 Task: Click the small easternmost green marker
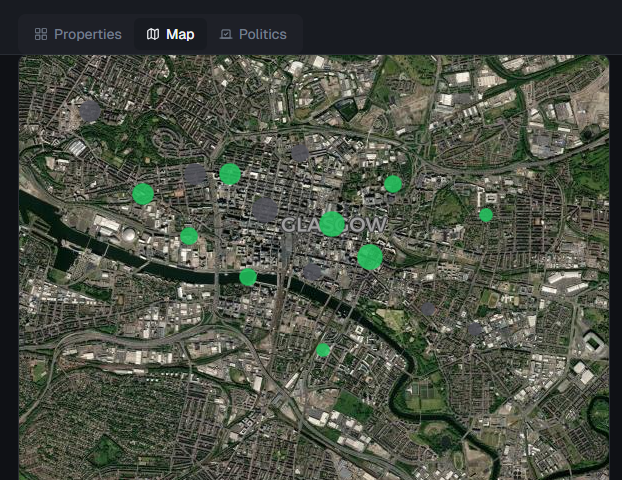(486, 215)
